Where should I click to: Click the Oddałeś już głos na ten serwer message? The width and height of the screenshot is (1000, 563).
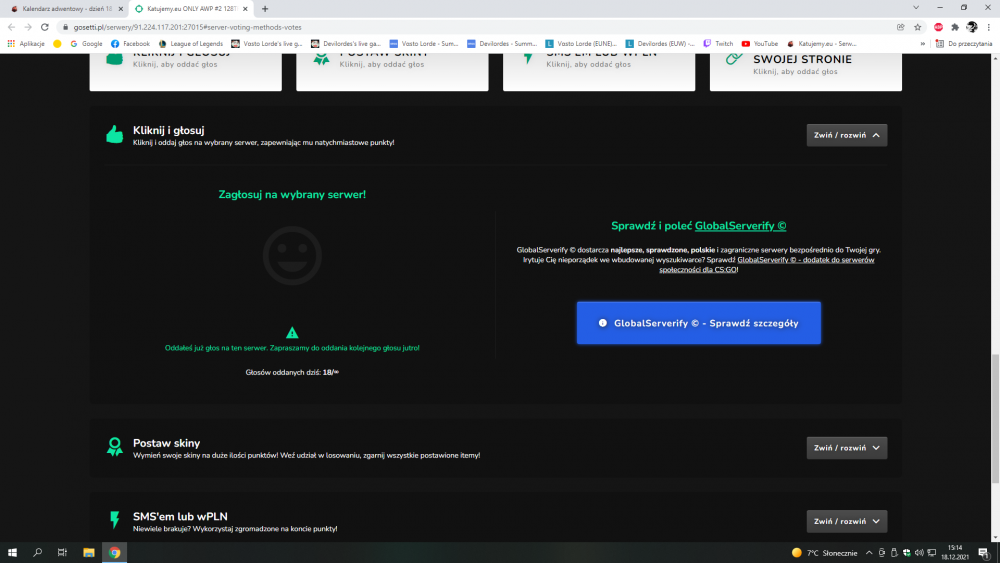point(292,348)
